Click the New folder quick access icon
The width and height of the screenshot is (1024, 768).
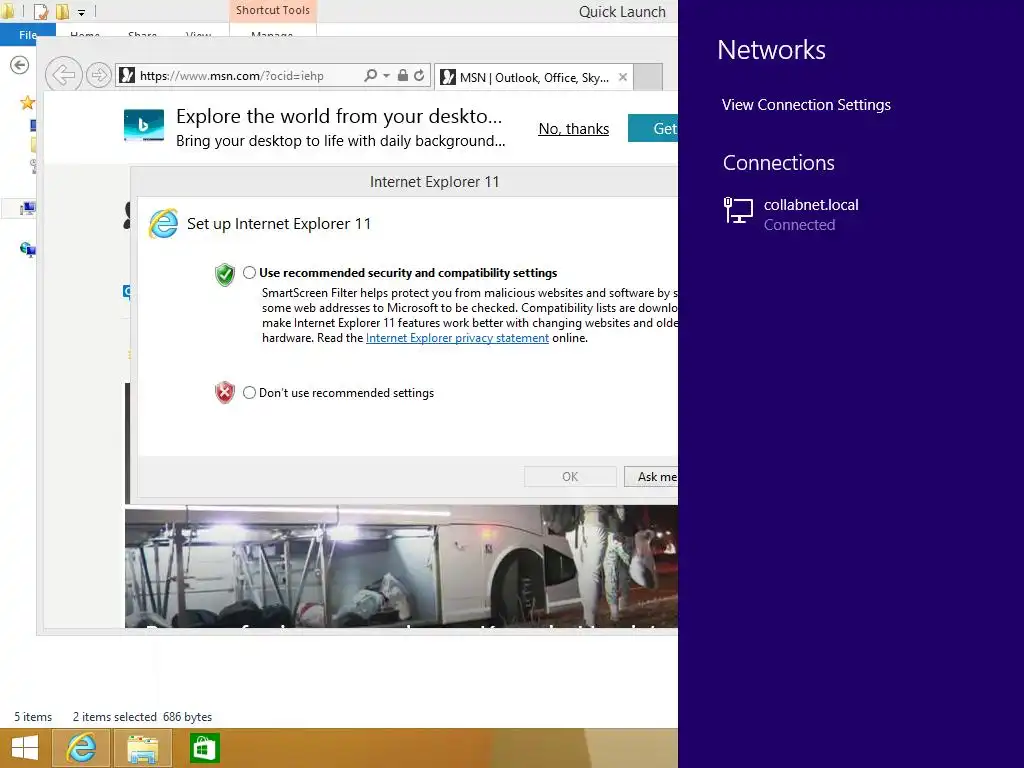62,12
